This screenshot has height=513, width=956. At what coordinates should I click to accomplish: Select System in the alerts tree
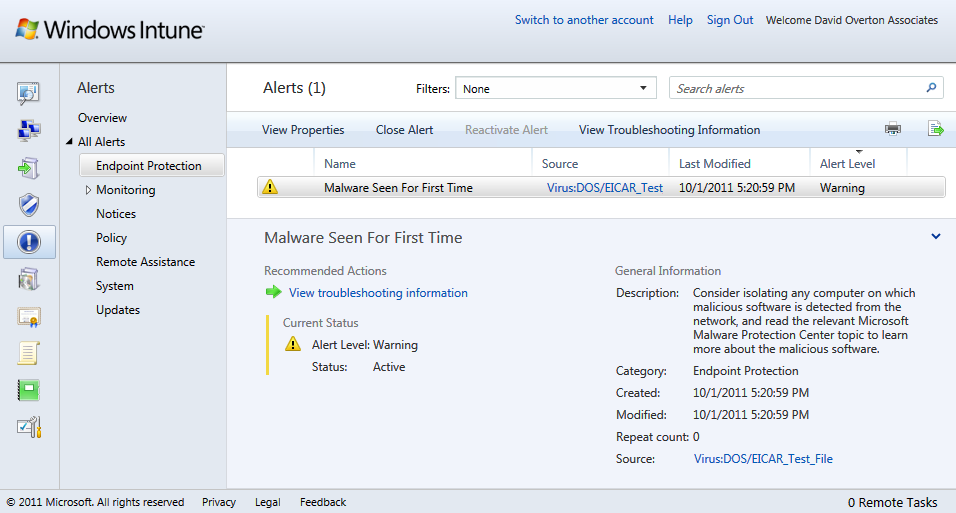click(x=115, y=285)
